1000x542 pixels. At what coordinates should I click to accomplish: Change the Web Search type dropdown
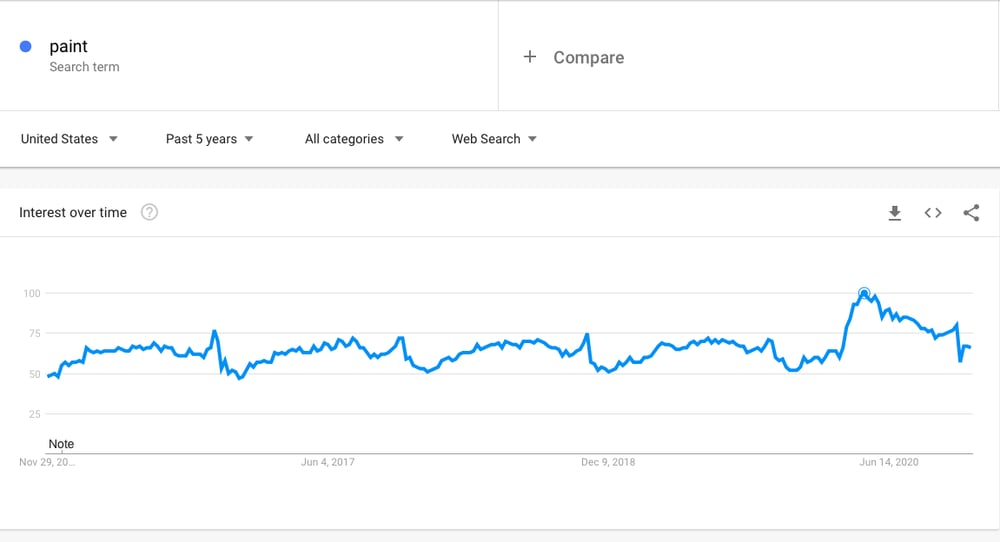[x=494, y=139]
